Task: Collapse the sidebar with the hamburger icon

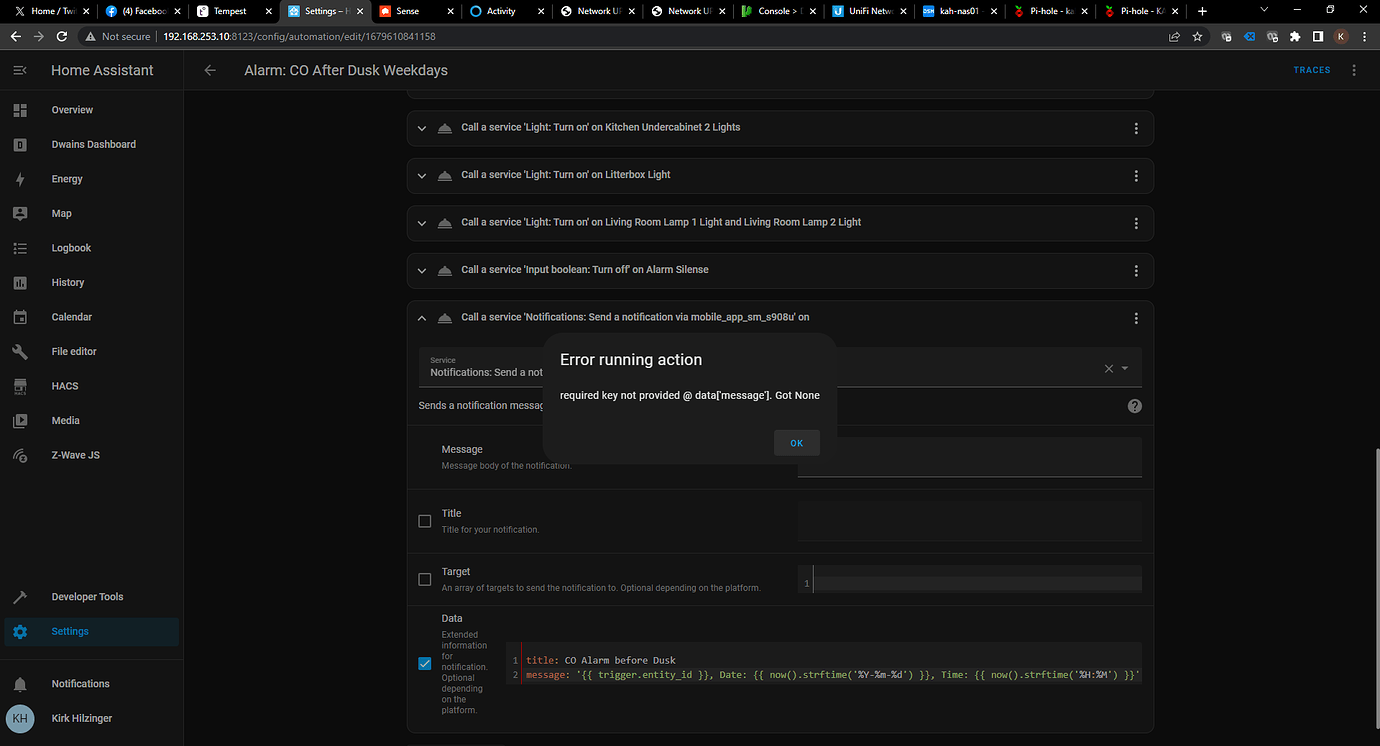Action: click(20, 69)
